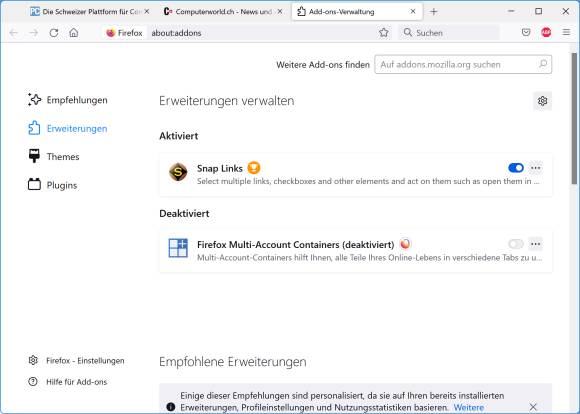Open Hilfe für Add-ons link
580x414 pixels.
tap(68, 382)
